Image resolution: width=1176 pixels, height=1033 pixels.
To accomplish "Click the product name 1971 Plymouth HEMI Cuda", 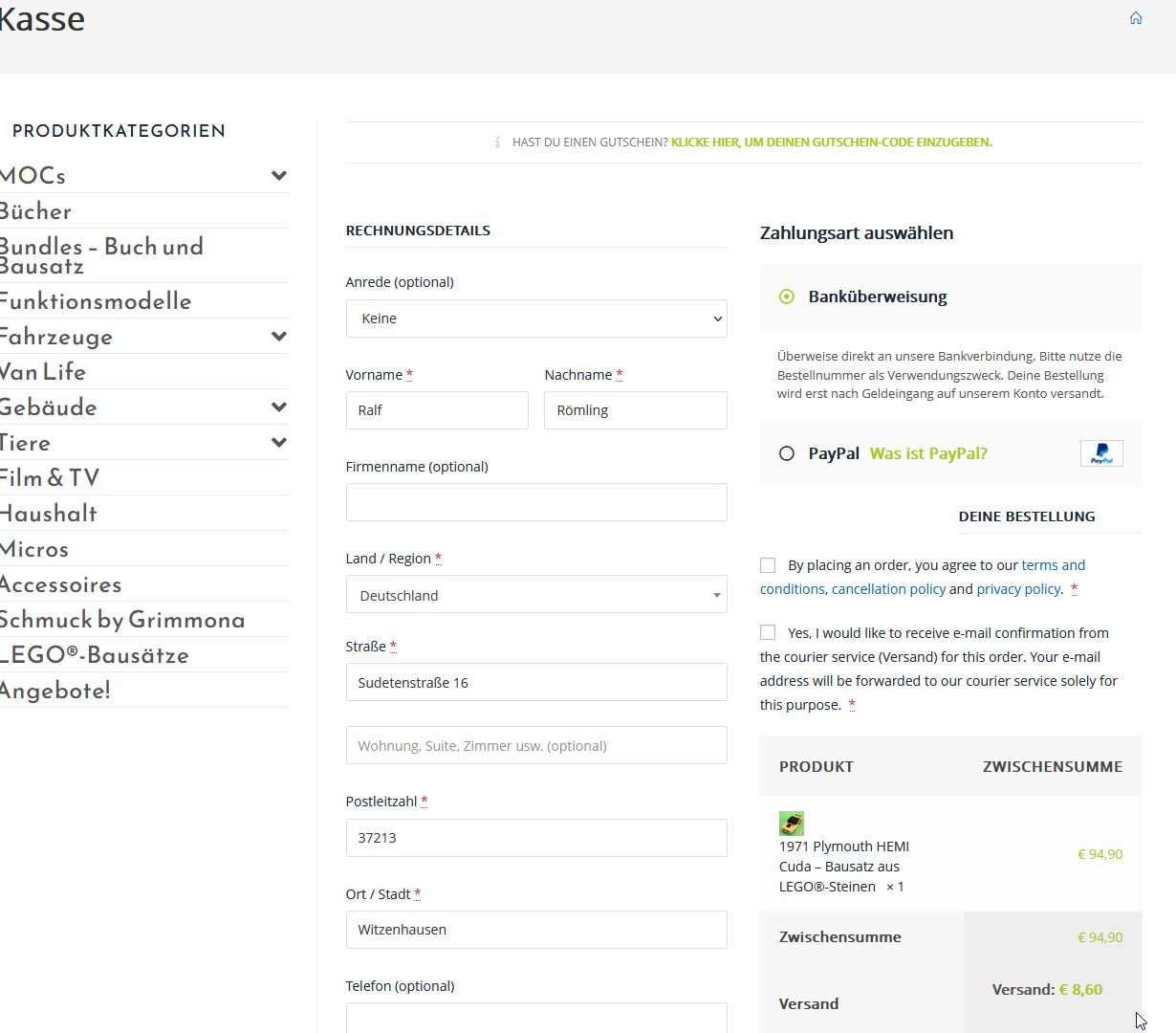I will pyautogui.click(x=844, y=867).
